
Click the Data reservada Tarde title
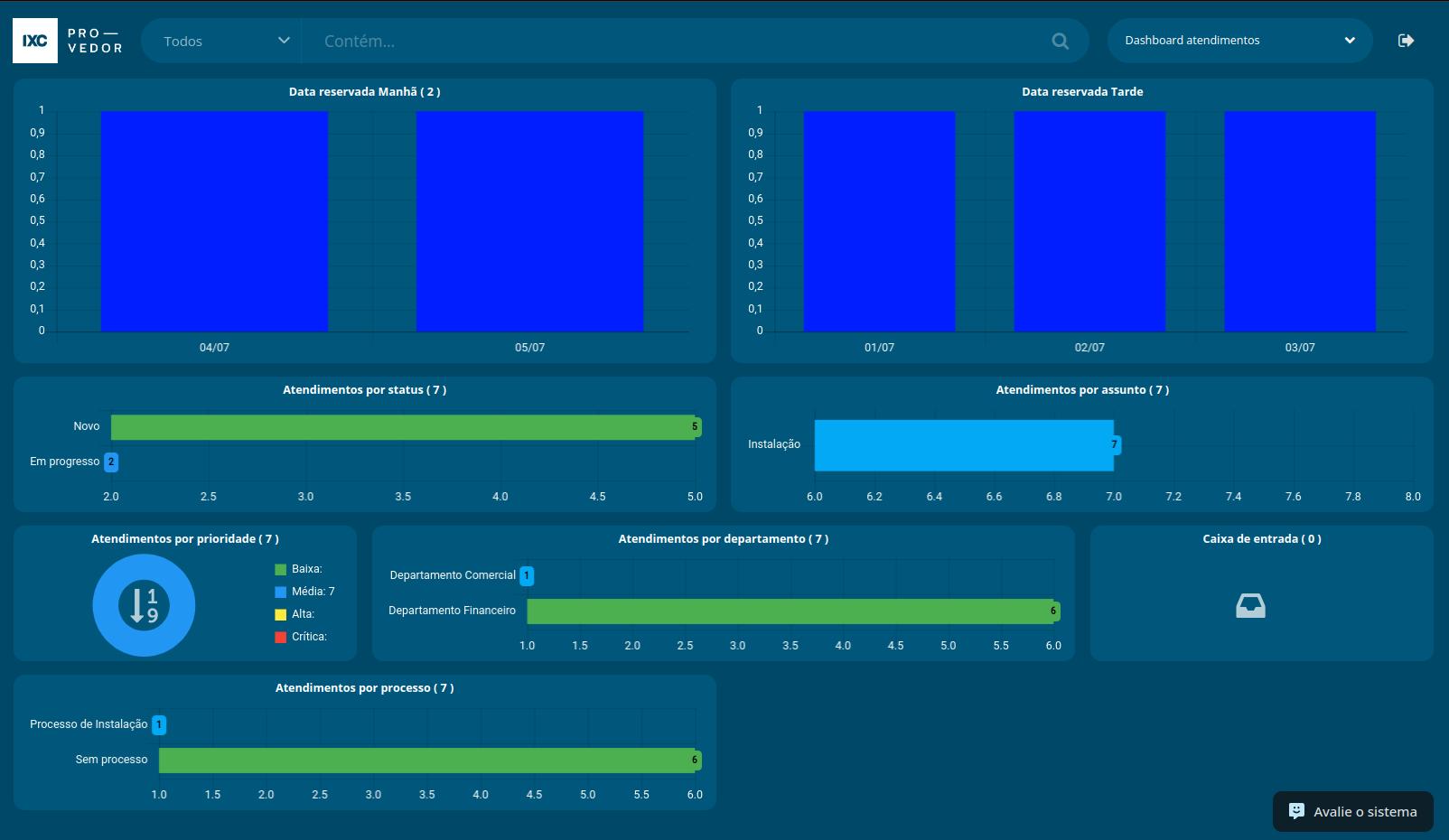[1082, 92]
